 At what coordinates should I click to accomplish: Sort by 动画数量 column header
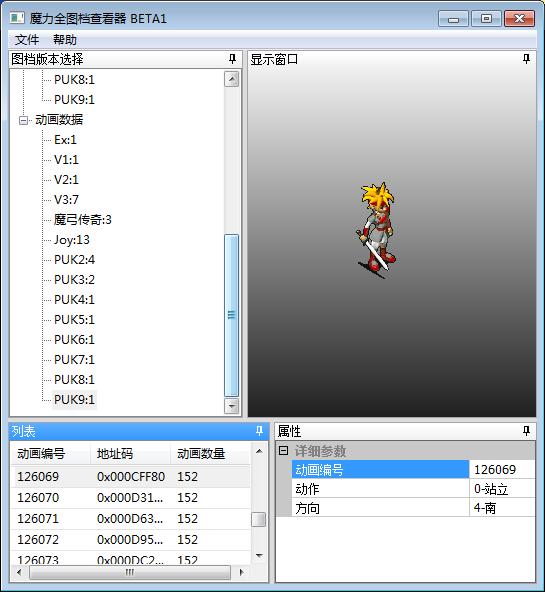tap(210, 453)
